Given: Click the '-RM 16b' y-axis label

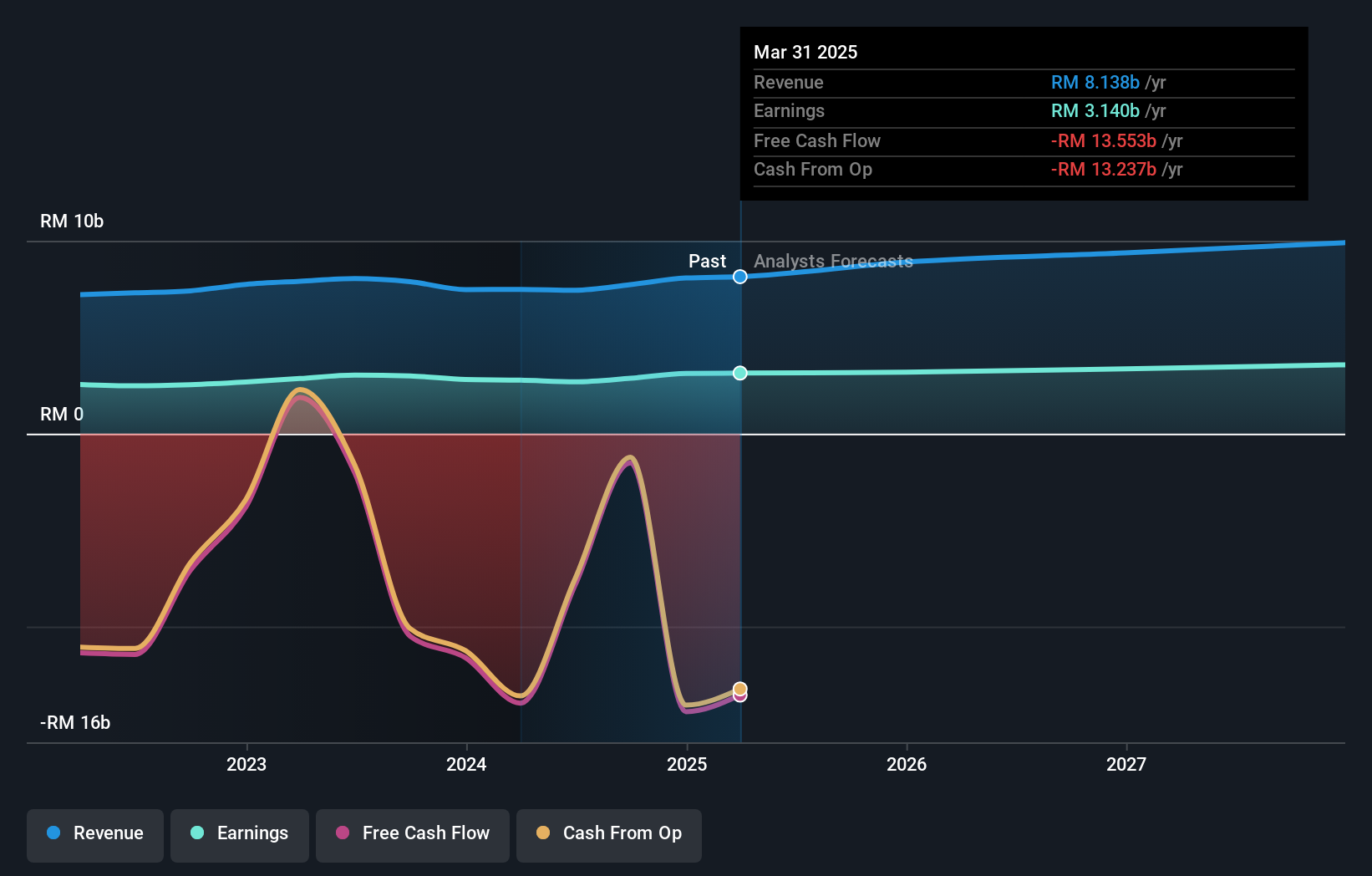Looking at the screenshot, I should click(x=75, y=723).
